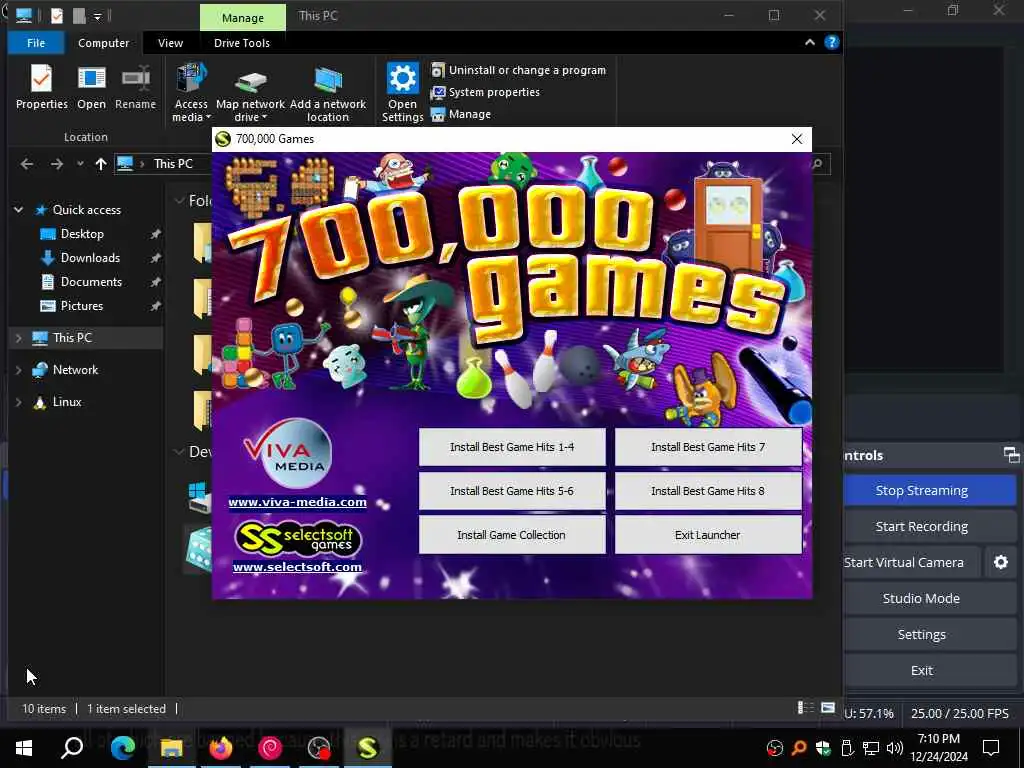Click Install Game Collection button
1024x768 pixels.
[x=512, y=535]
